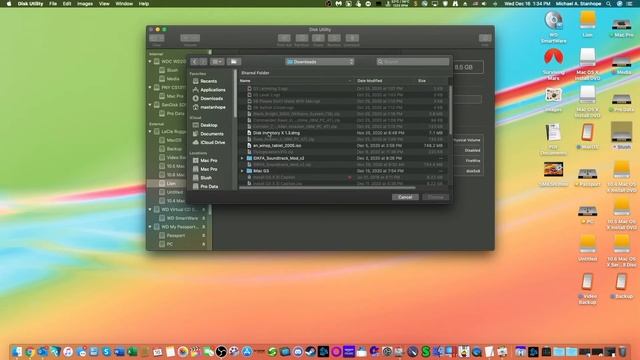Collapse the WDC disk in sidebar
This screenshot has height=360, width=640.
click(150, 62)
